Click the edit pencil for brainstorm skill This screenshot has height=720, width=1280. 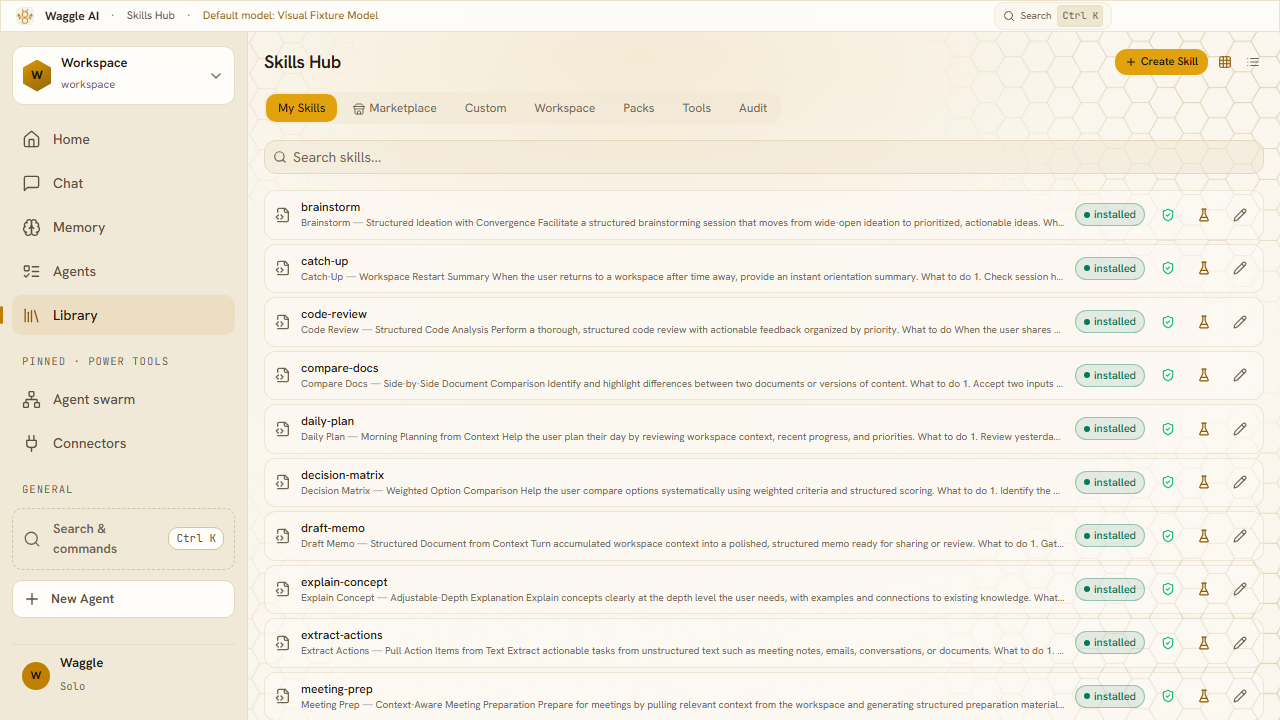[x=1240, y=215]
